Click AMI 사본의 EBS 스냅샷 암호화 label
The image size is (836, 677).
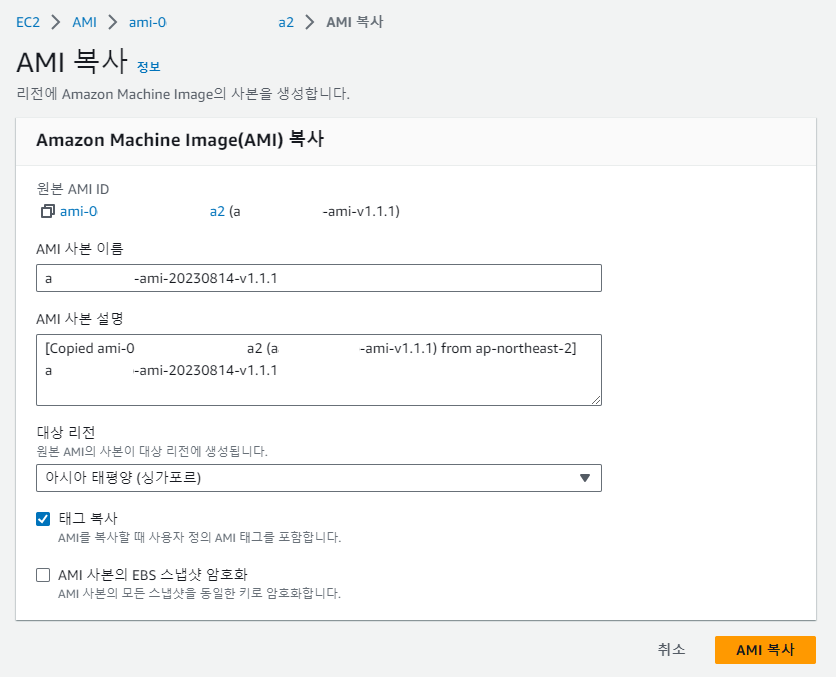point(152,575)
